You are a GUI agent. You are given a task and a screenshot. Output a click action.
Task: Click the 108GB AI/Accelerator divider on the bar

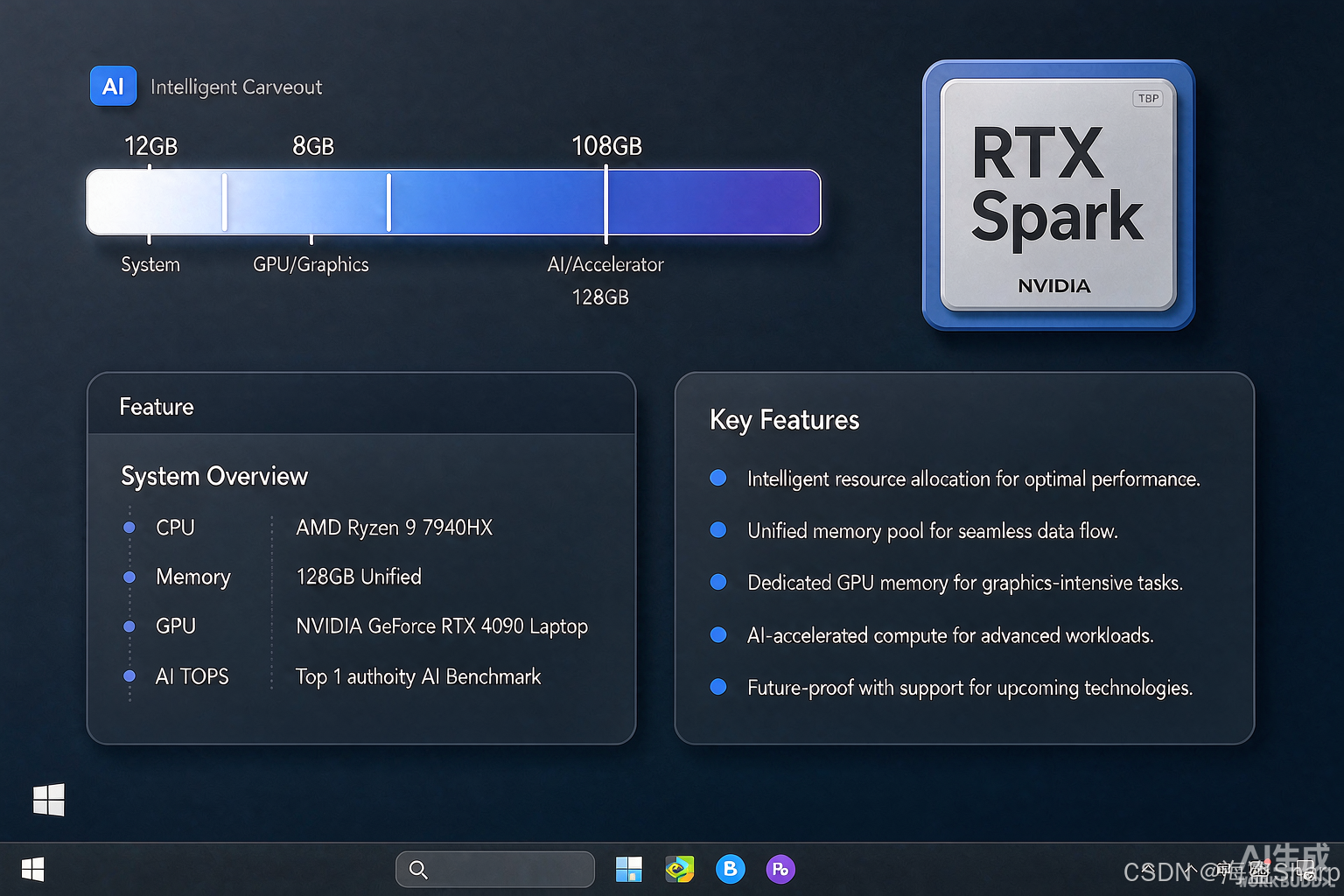click(605, 202)
